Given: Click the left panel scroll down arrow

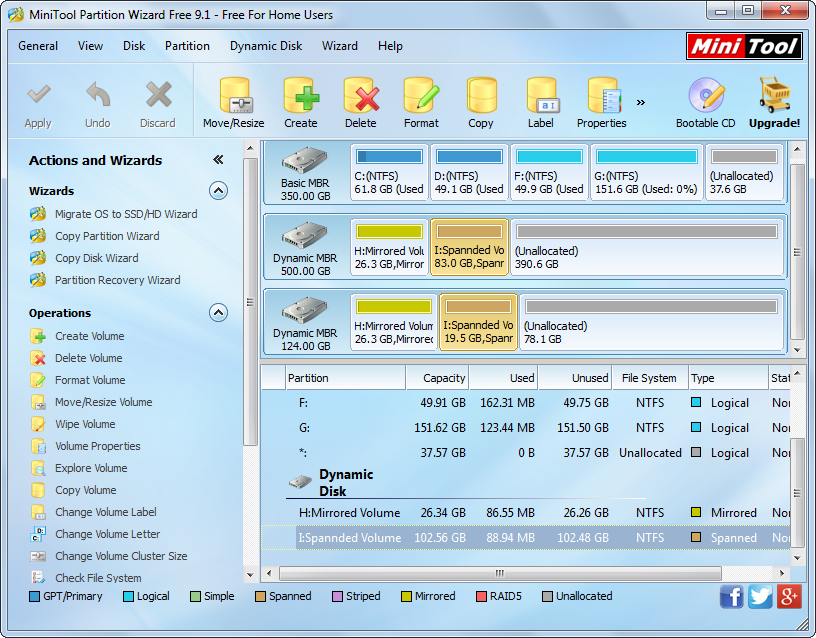Looking at the screenshot, I should [x=250, y=575].
